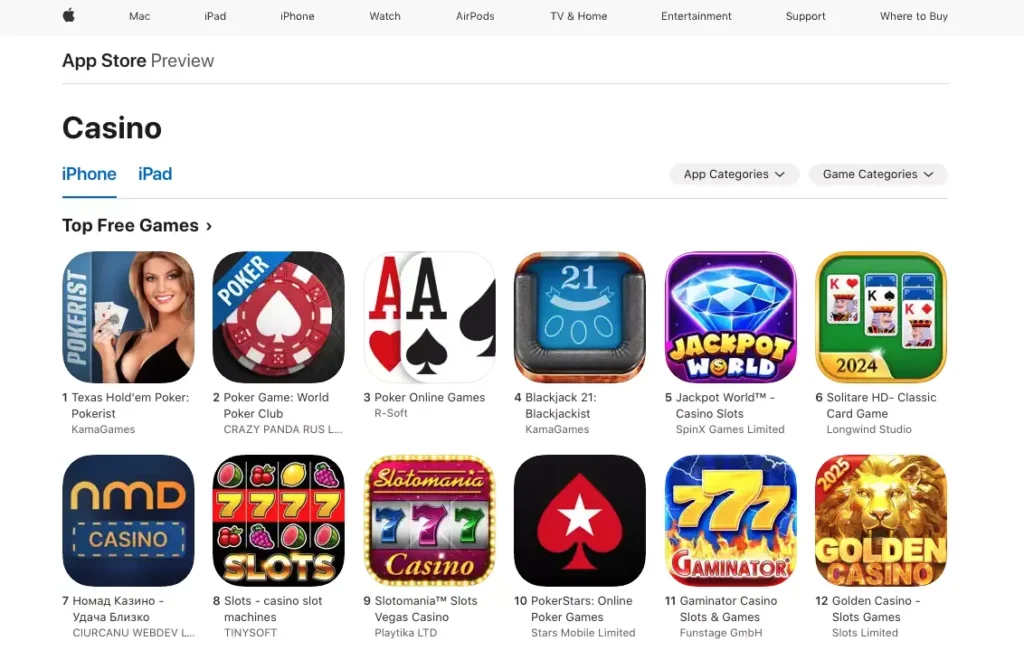Open the Solitaire HD 2024 icon

point(881,317)
